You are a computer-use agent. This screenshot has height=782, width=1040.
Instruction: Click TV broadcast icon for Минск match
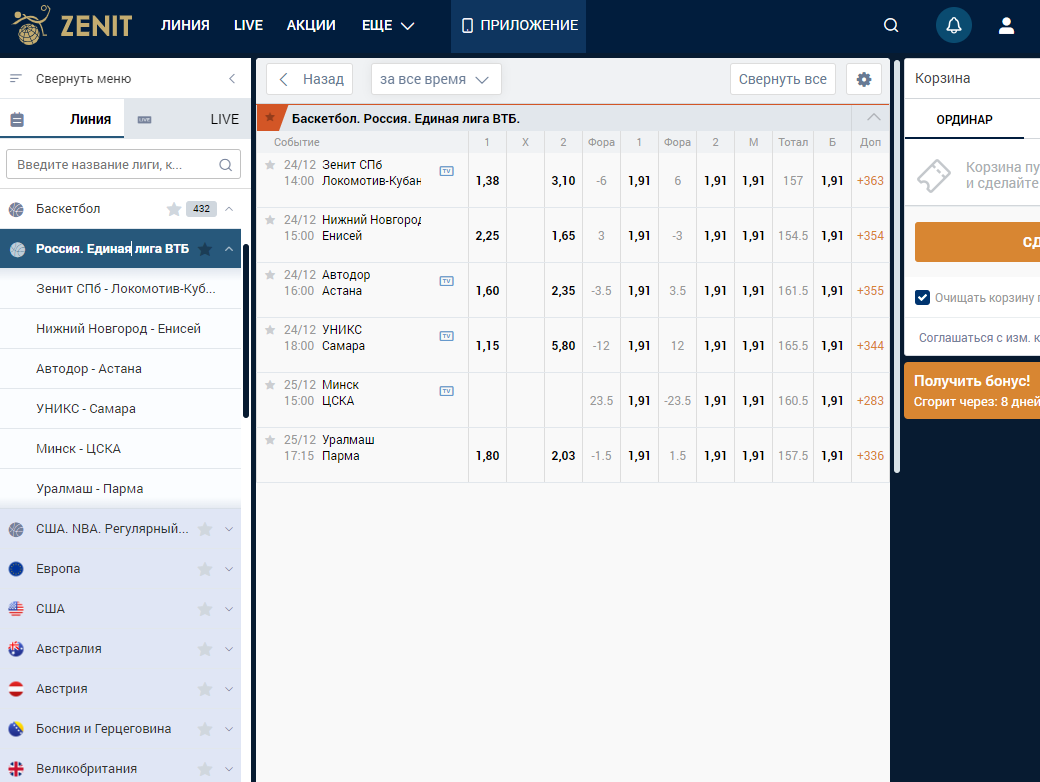[446, 391]
